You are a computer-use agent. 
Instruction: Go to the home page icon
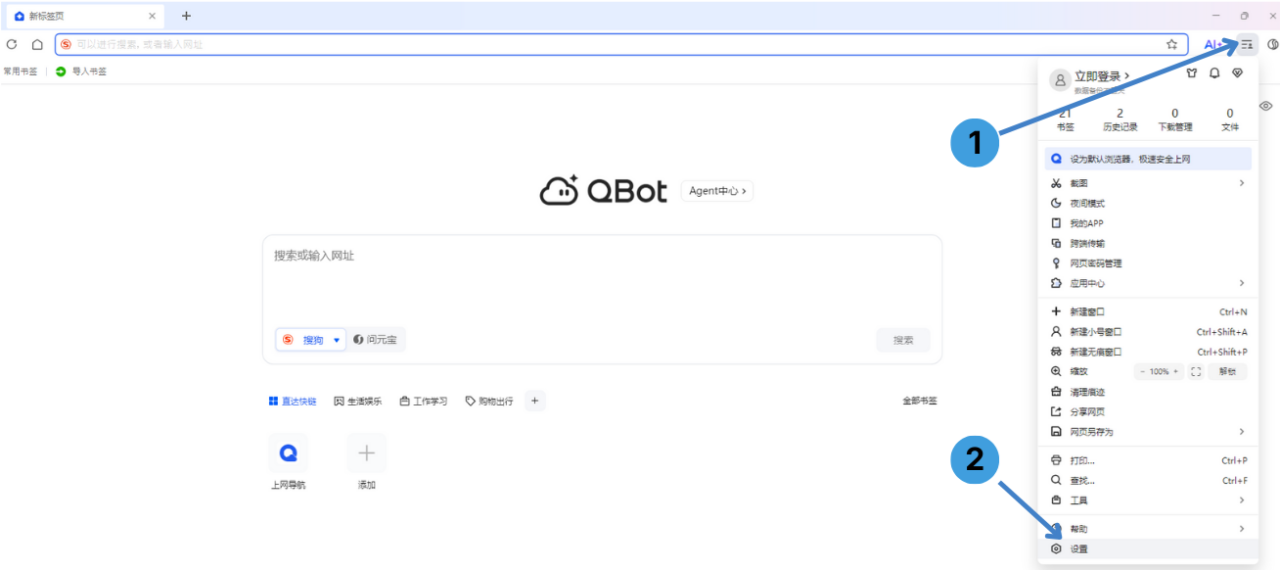pyautogui.click(x=37, y=44)
